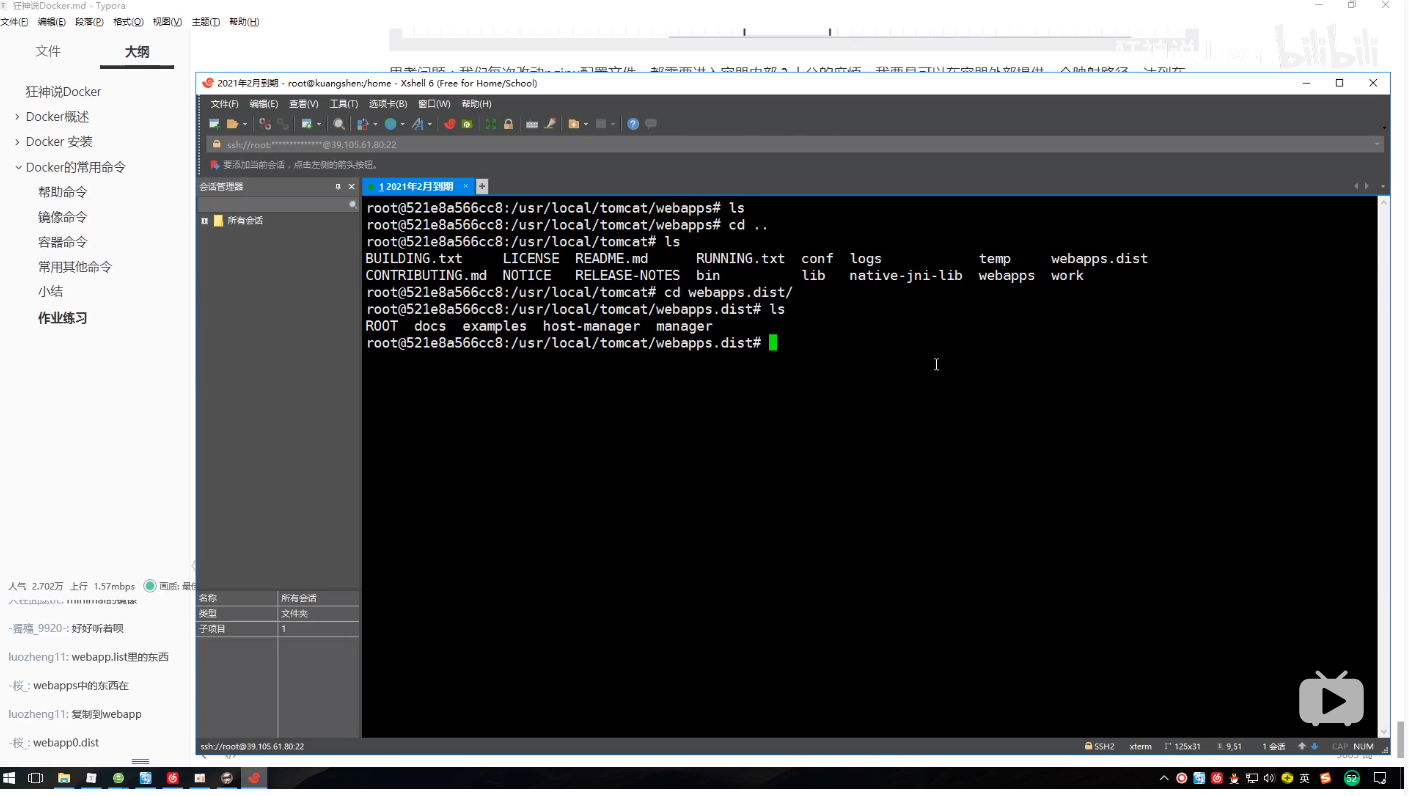Open the dropdown arrow beside the Open Session icon

point(244,124)
